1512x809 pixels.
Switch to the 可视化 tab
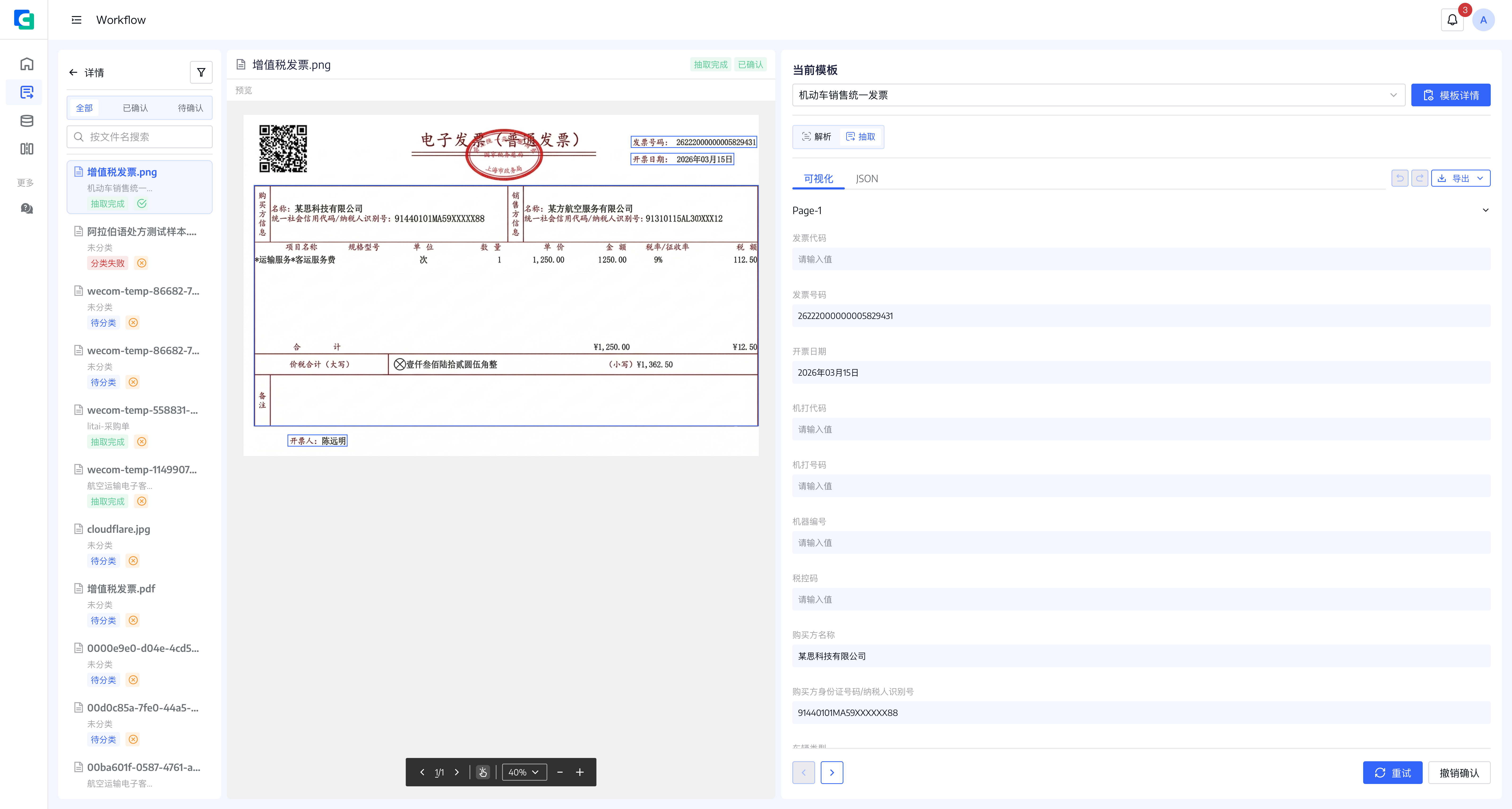coord(818,178)
